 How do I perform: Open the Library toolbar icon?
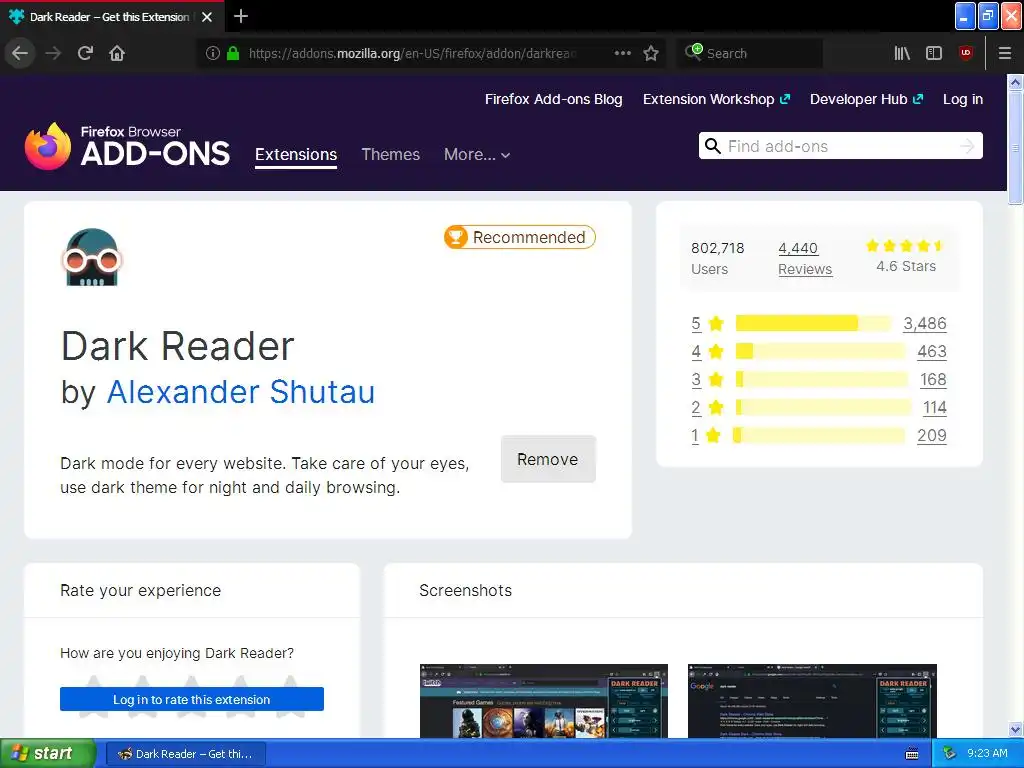pos(902,53)
